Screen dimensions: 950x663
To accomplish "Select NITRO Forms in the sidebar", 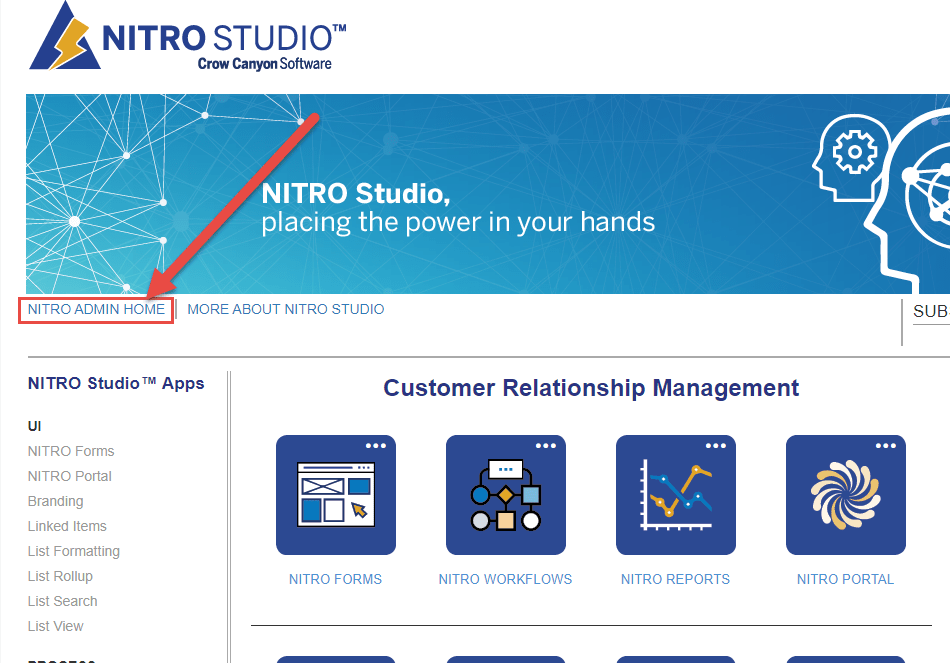I will pyautogui.click(x=71, y=451).
